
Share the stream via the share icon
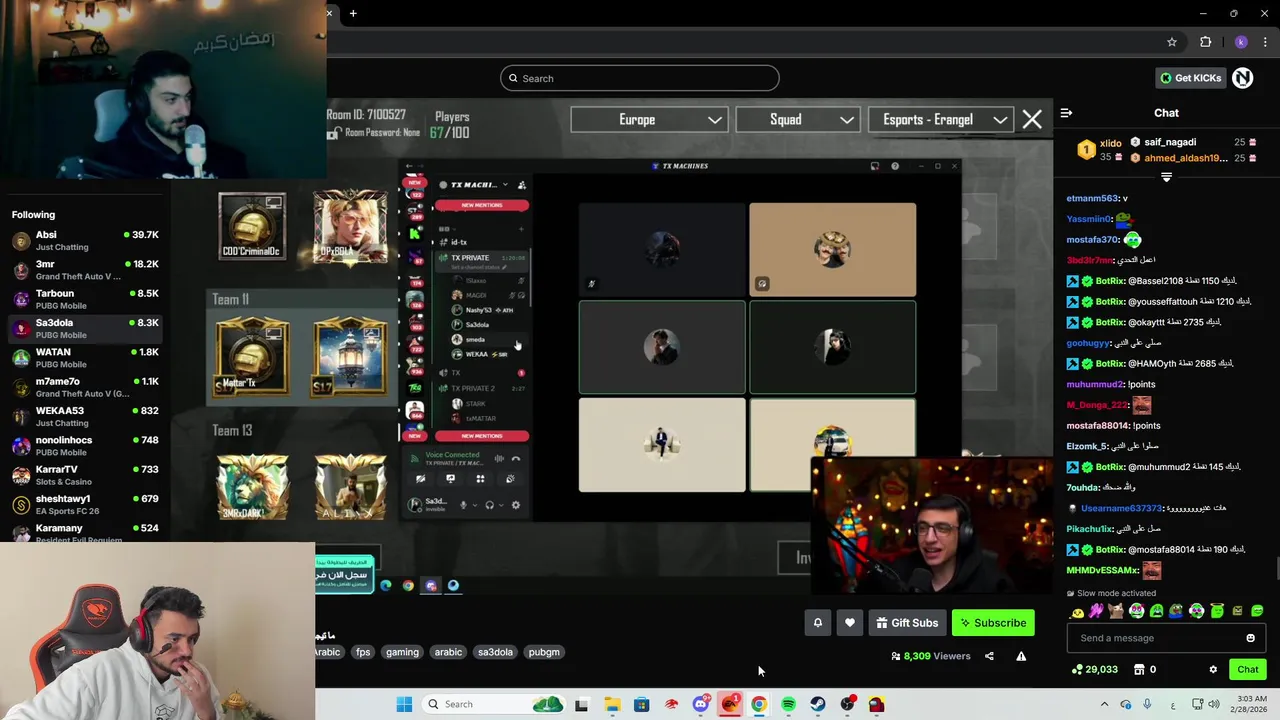pos(989,656)
